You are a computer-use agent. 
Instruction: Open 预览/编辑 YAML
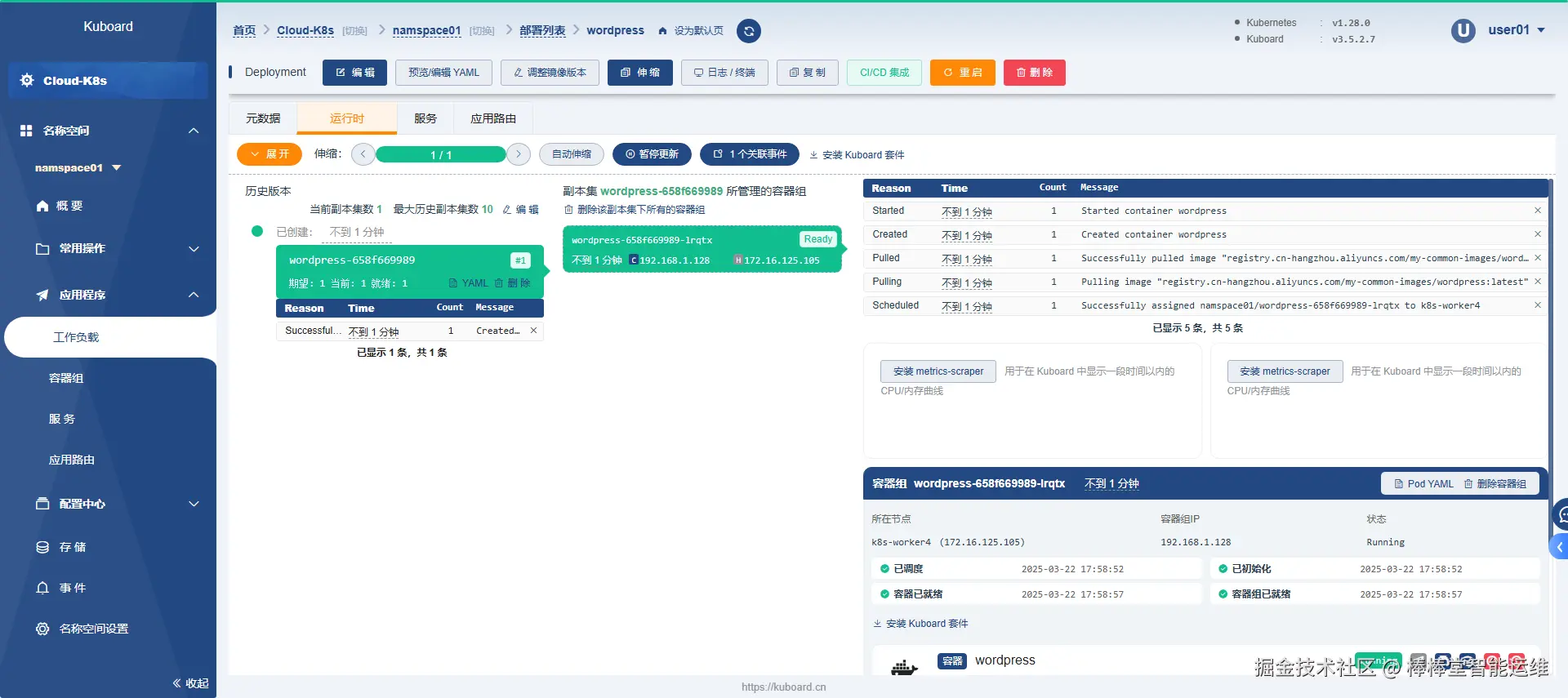coord(443,73)
